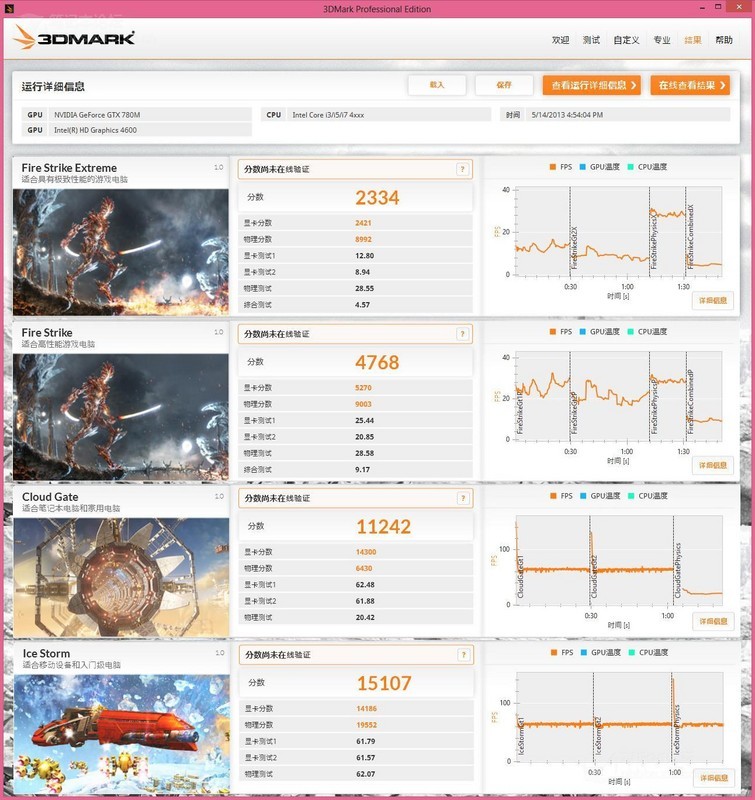Click the Fire Strike score 4768
This screenshot has height=800, width=755.
[377, 363]
